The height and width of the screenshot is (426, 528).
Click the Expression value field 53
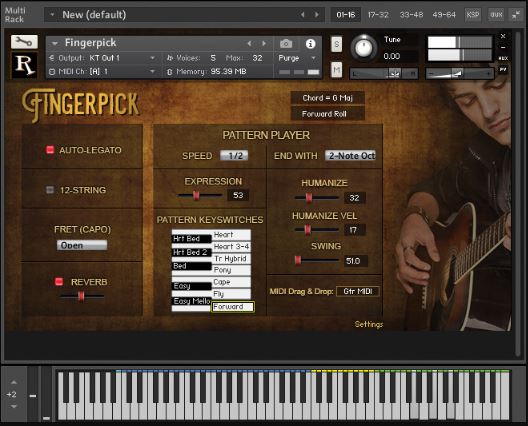coord(238,195)
